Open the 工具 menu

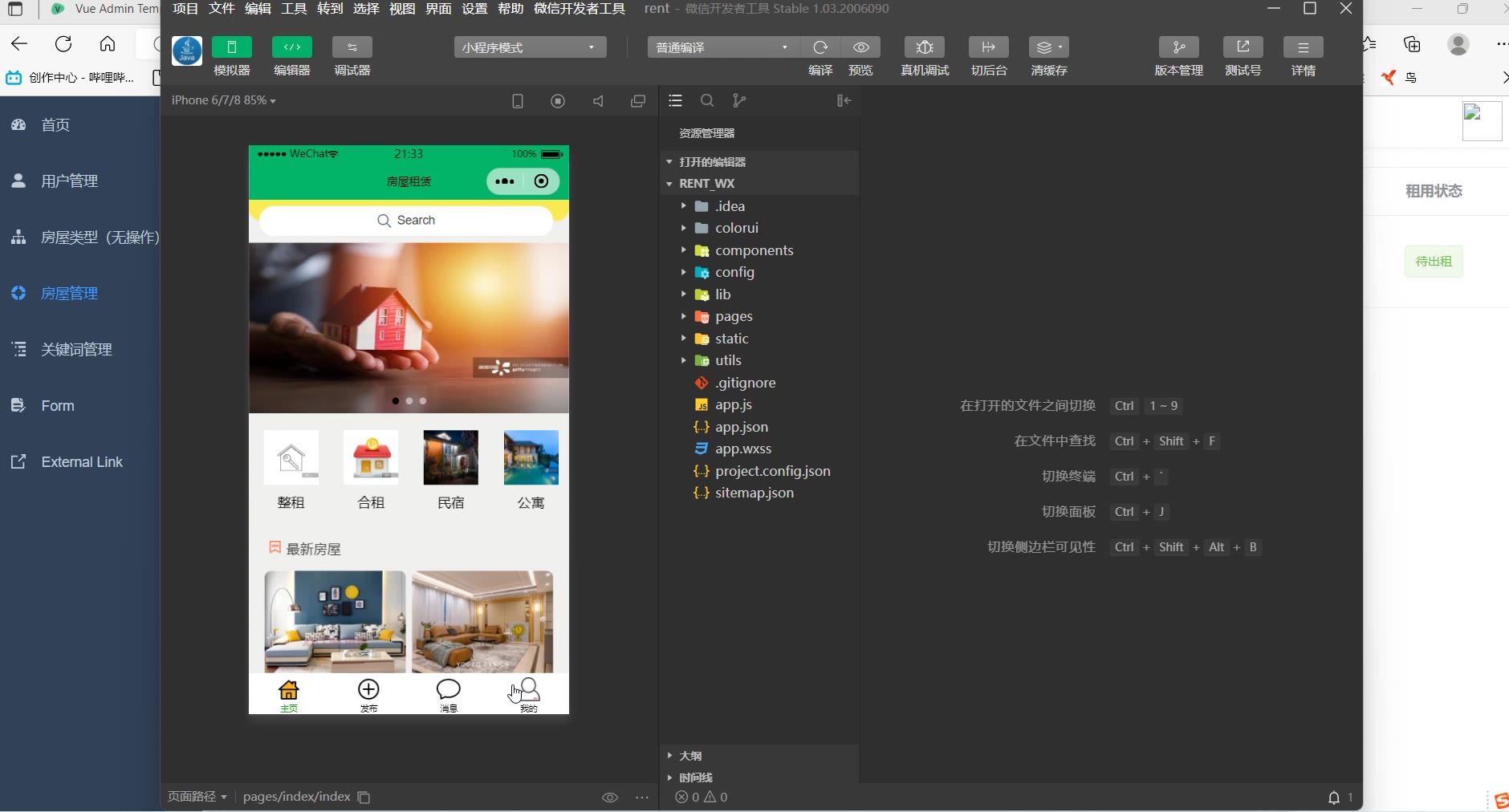coord(294,9)
